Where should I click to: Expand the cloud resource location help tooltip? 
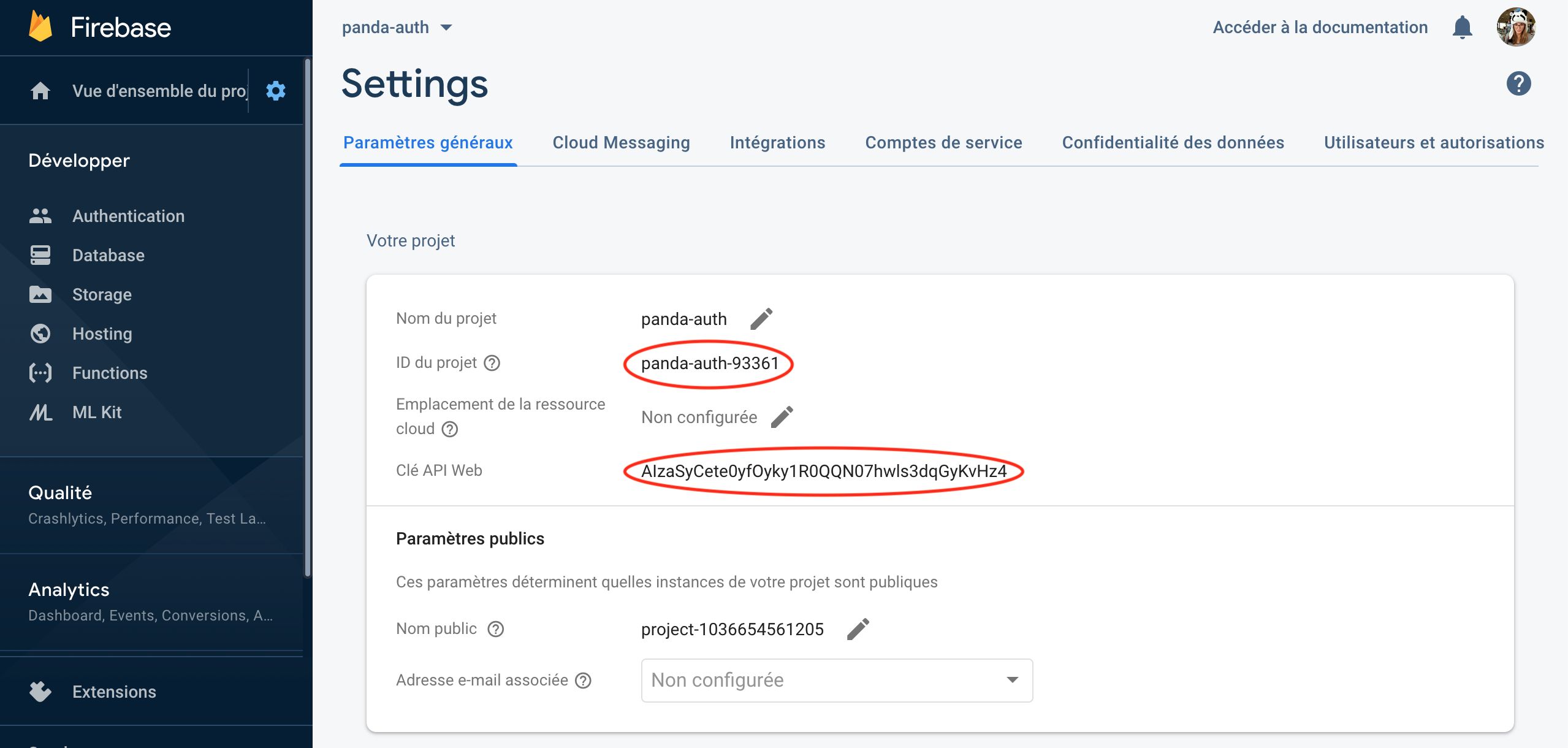(x=451, y=429)
